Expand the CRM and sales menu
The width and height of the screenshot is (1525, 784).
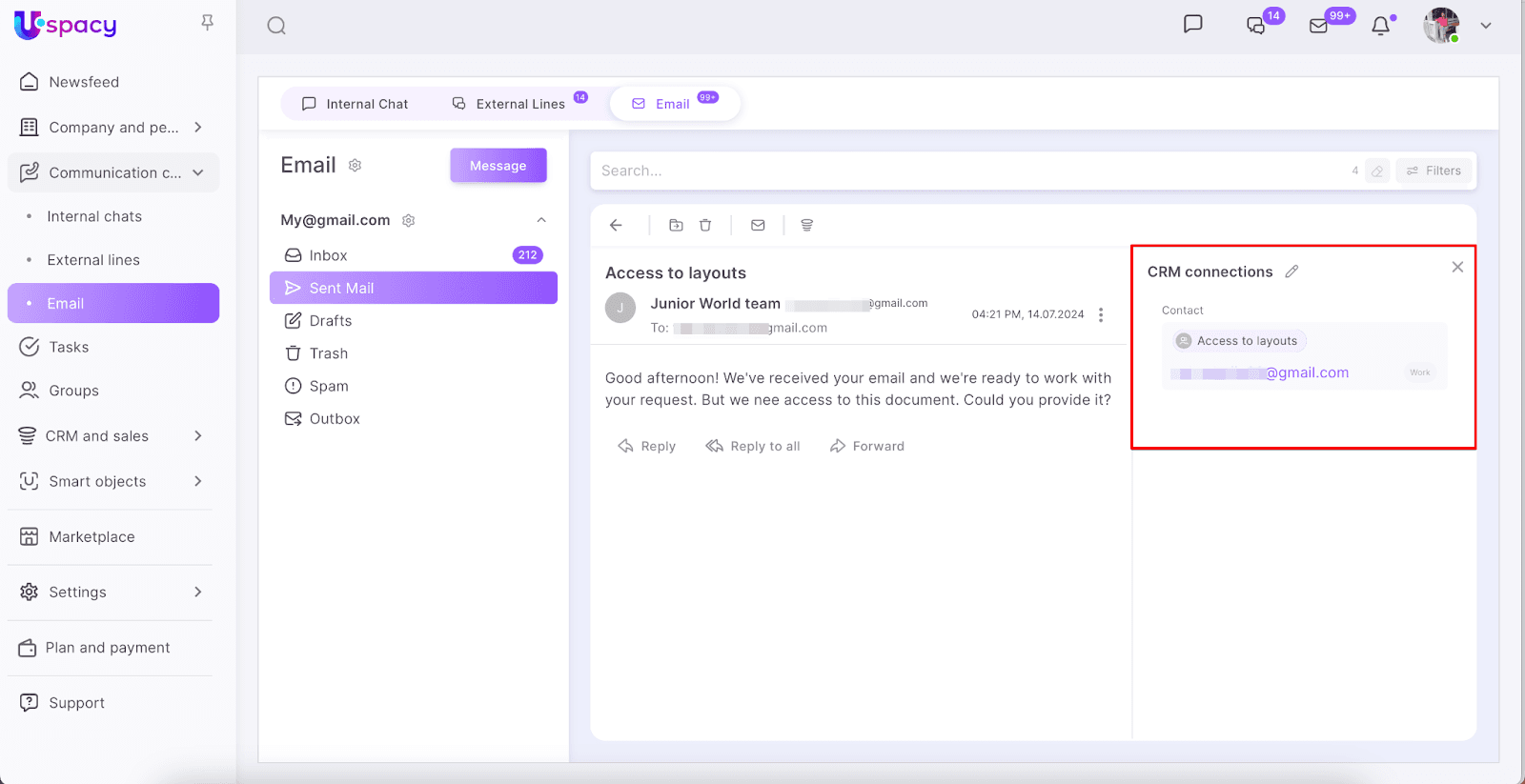tap(198, 436)
